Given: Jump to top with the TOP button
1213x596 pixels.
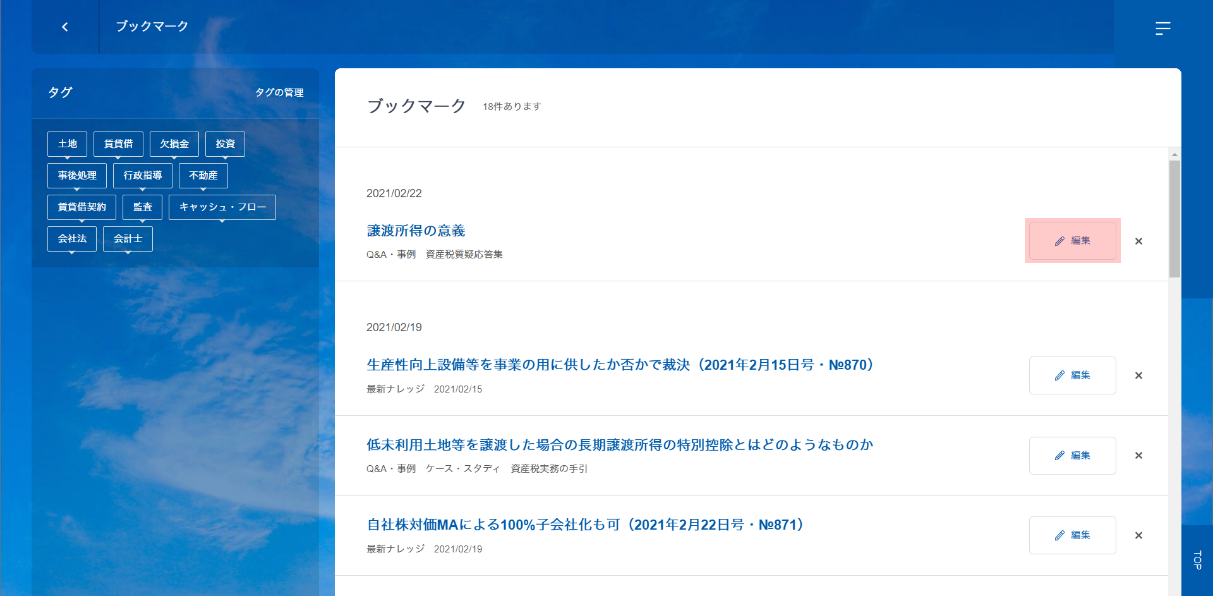Looking at the screenshot, I should point(1197,560).
